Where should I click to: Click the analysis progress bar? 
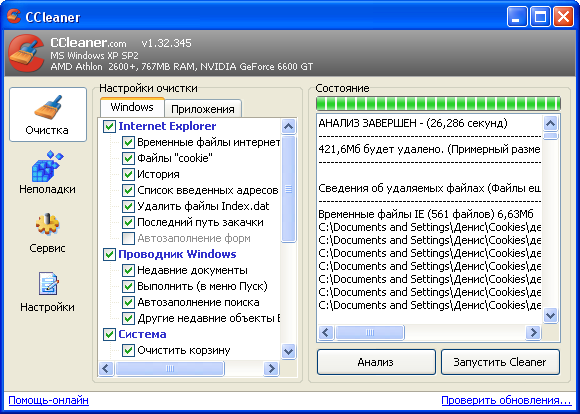(x=438, y=104)
